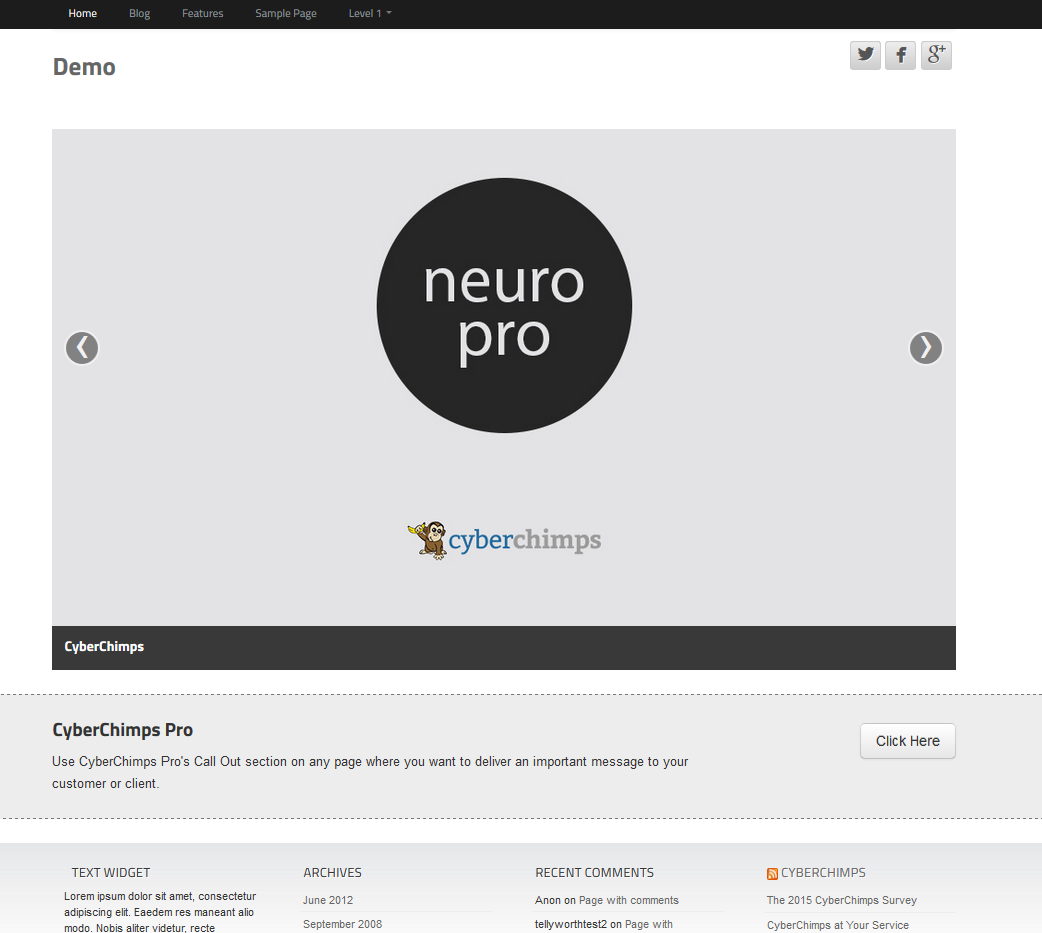Screen dimensions: 1042x933
Task: Open CyberChimps at Your Service link
Action: point(837,925)
